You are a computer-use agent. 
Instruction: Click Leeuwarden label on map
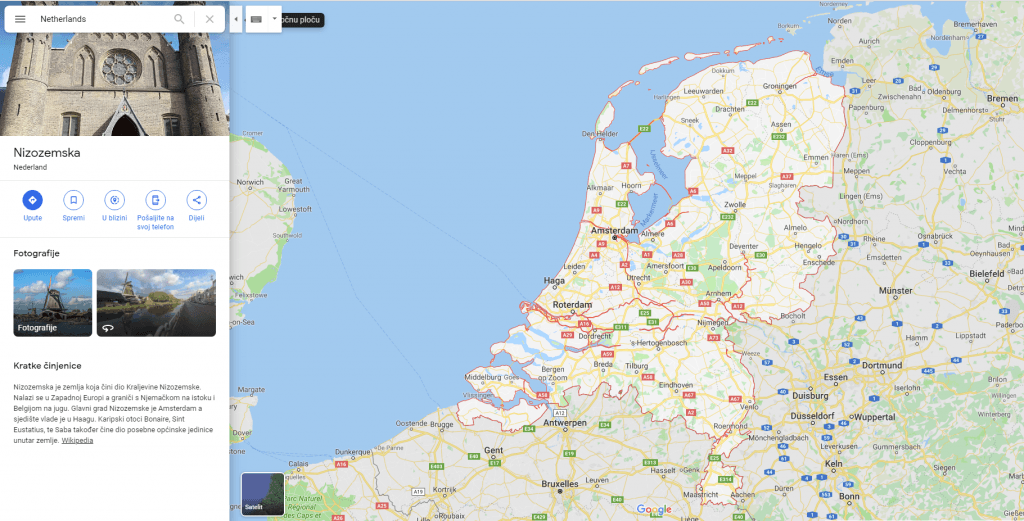[703, 91]
